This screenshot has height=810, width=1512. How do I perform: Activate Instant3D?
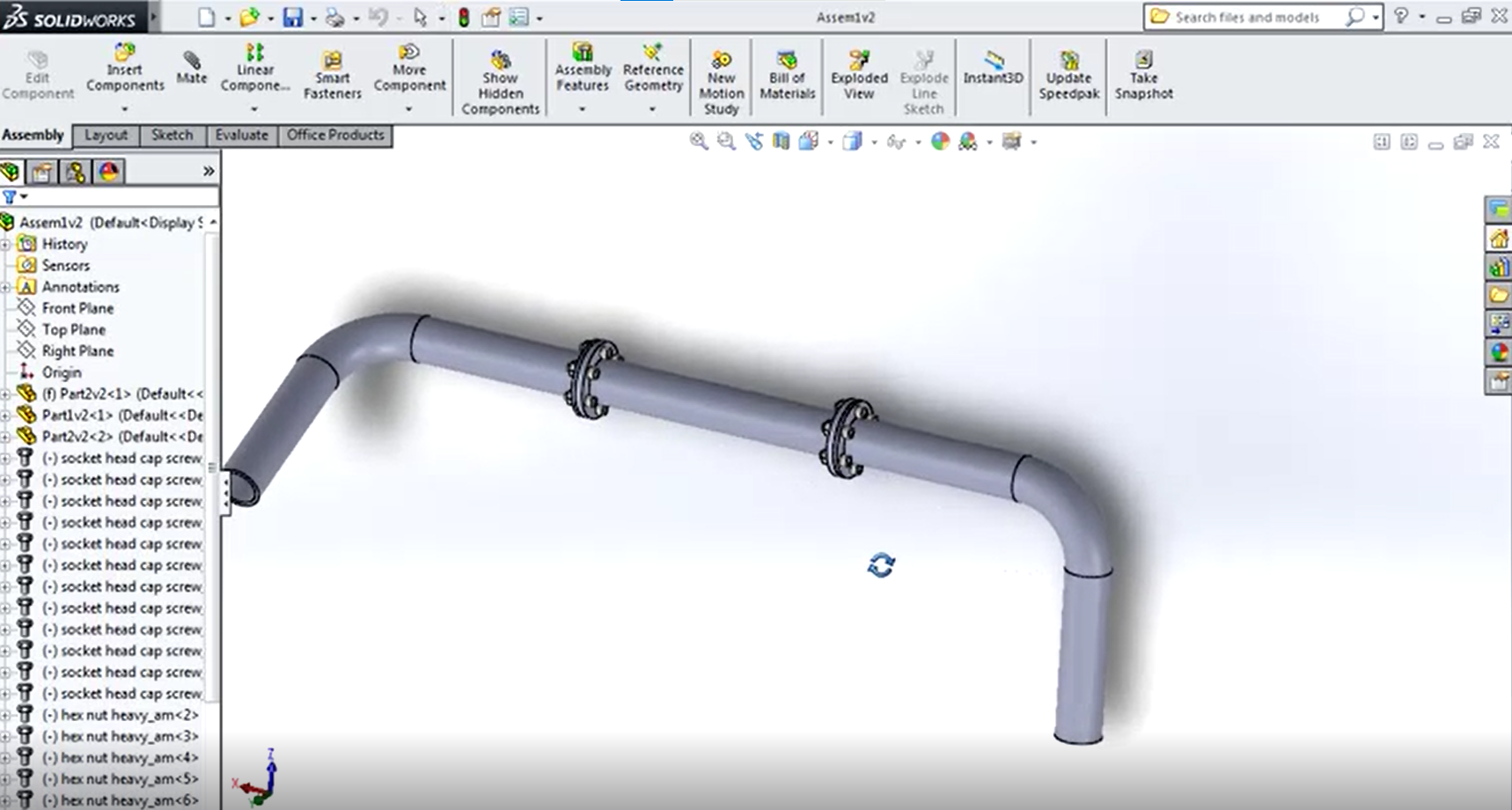coord(993,70)
